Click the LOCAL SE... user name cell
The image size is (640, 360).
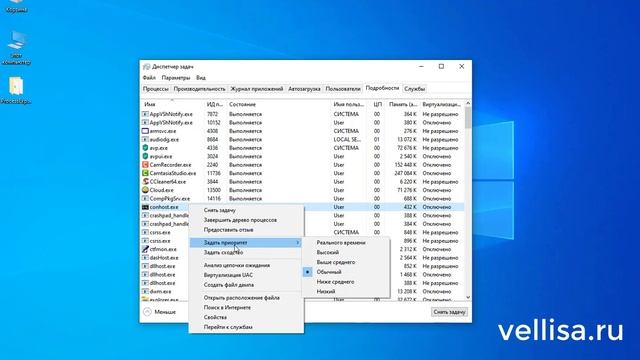coord(347,139)
